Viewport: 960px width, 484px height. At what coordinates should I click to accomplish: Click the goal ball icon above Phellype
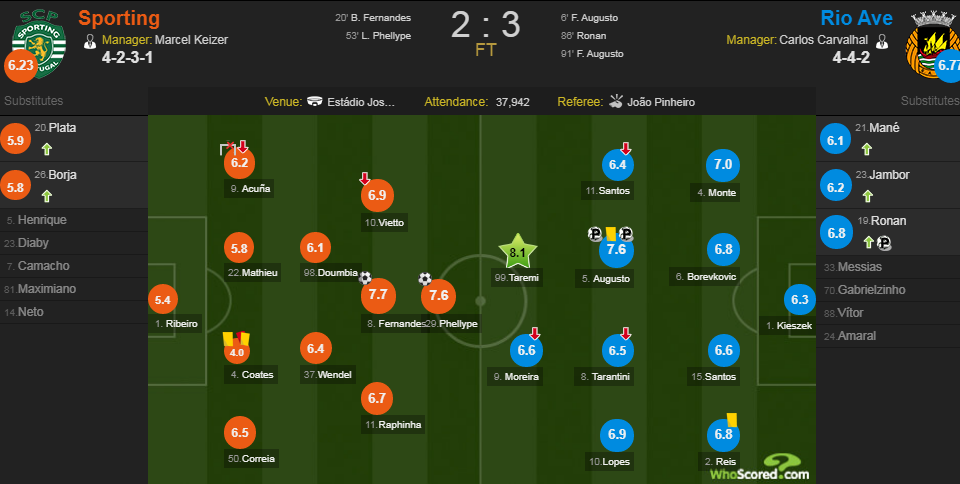pos(425,279)
